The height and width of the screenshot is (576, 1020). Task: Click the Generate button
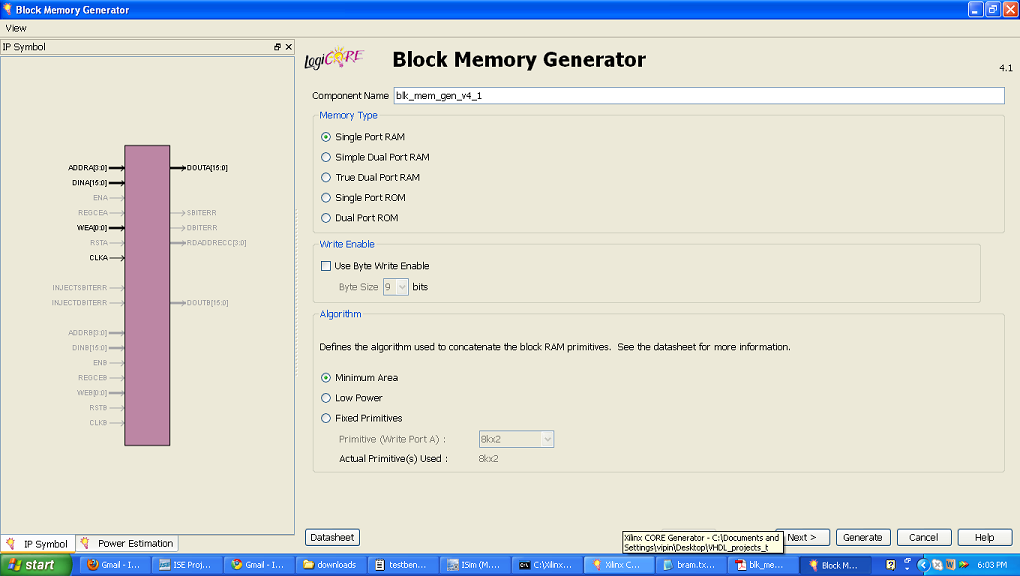tap(862, 536)
